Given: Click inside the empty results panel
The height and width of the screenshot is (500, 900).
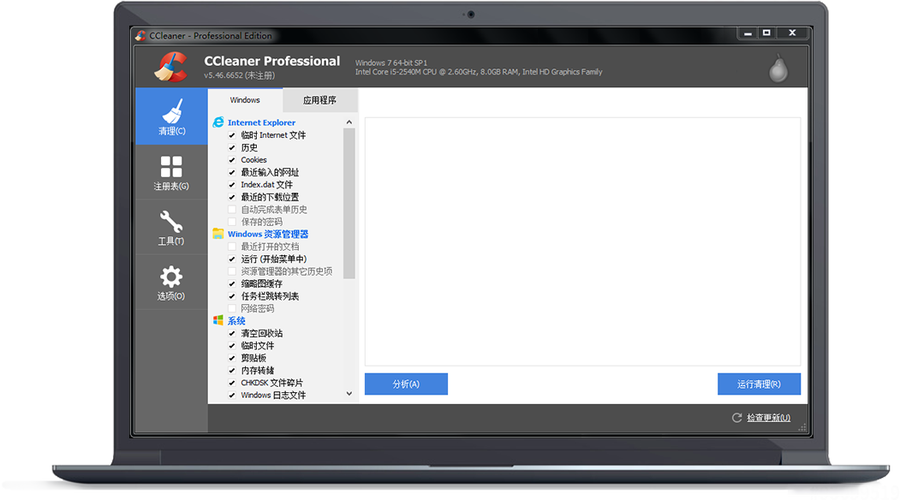Looking at the screenshot, I should (583, 242).
